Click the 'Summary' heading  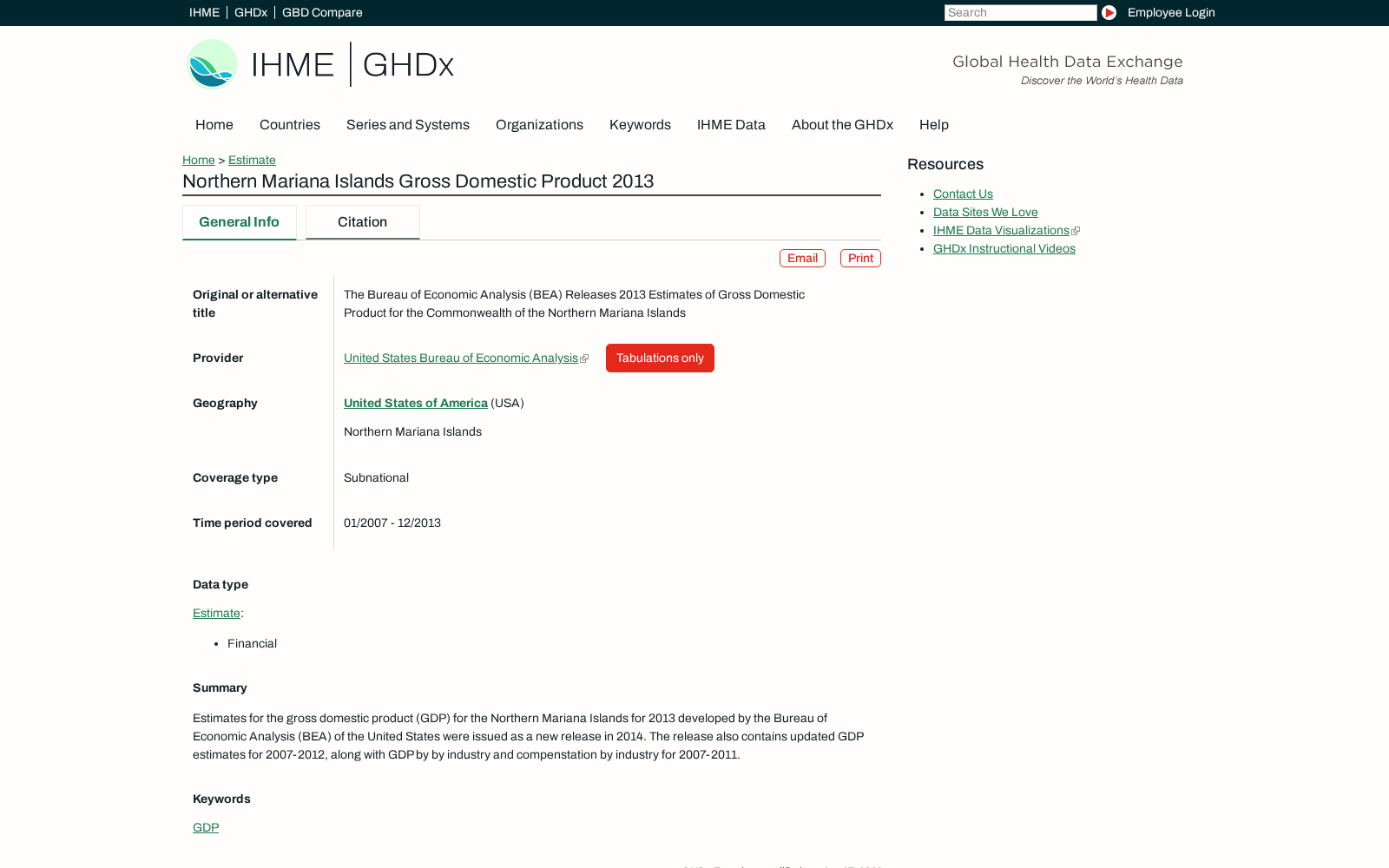click(x=220, y=687)
